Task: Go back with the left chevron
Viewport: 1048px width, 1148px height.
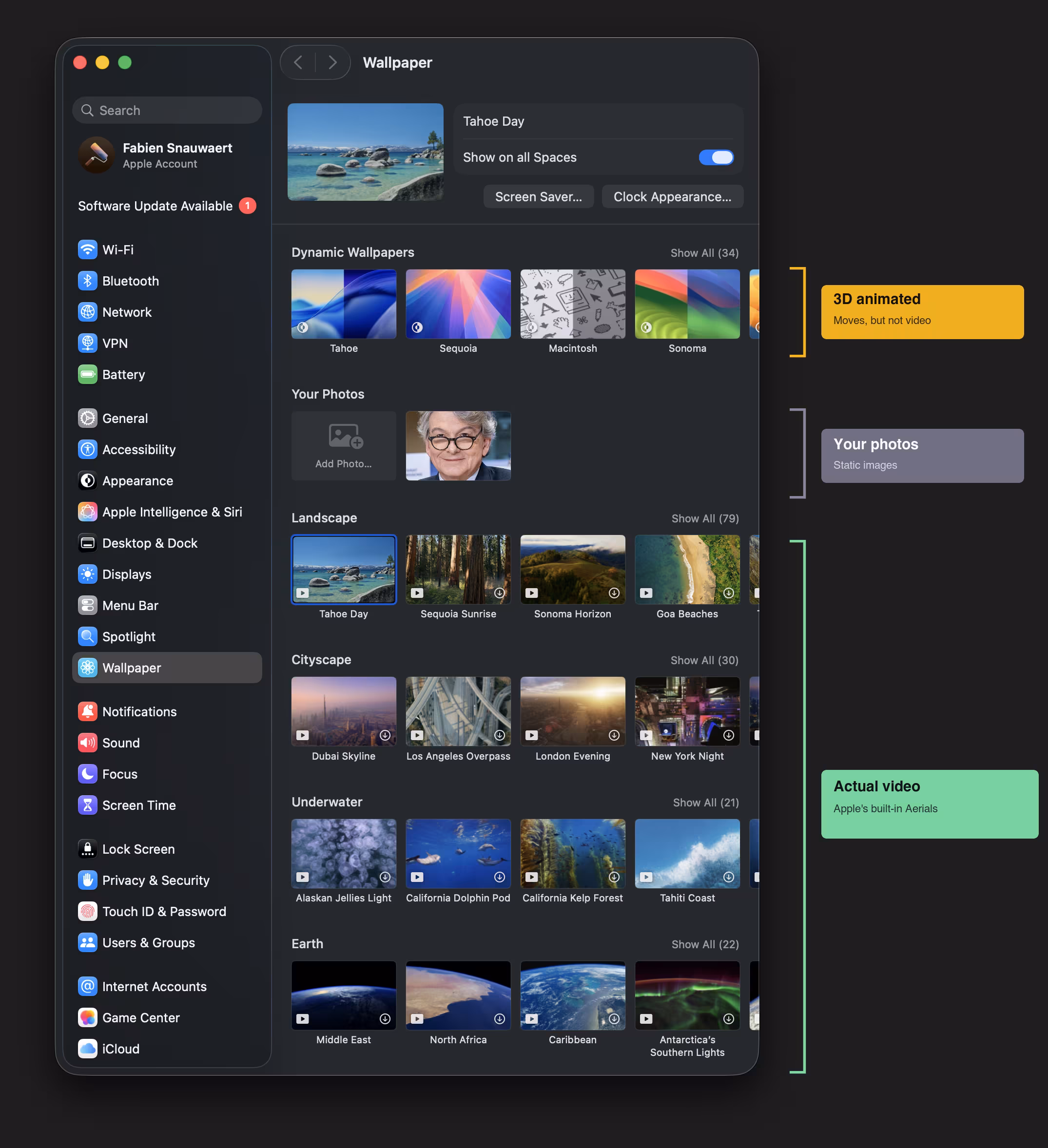Action: point(298,63)
